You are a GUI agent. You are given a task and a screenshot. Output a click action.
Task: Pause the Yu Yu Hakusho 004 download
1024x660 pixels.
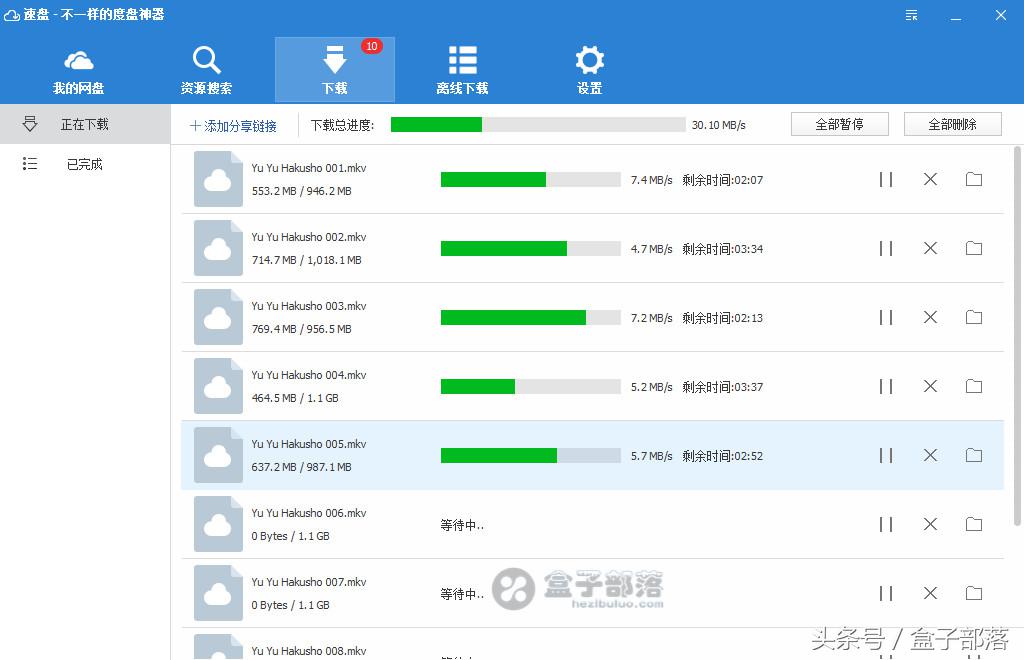click(885, 386)
